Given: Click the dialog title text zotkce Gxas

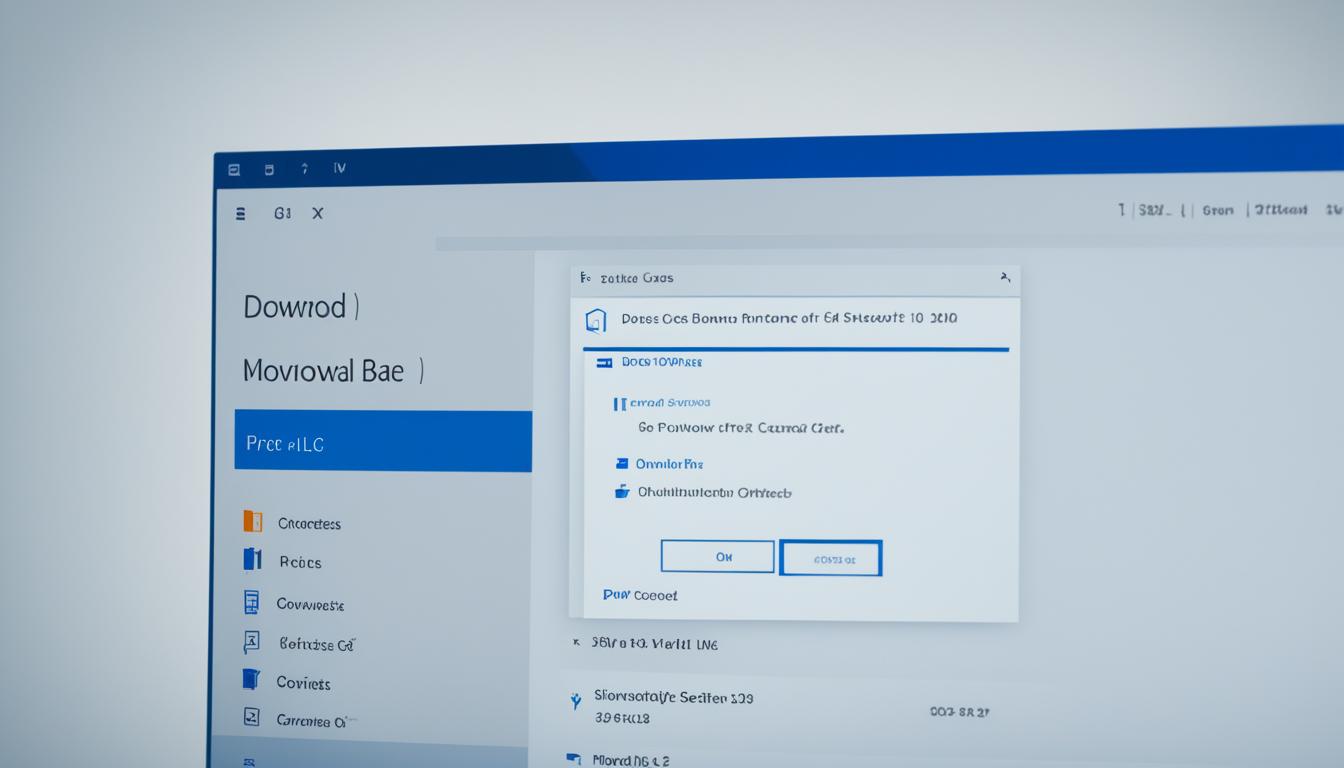Looking at the screenshot, I should [x=637, y=278].
